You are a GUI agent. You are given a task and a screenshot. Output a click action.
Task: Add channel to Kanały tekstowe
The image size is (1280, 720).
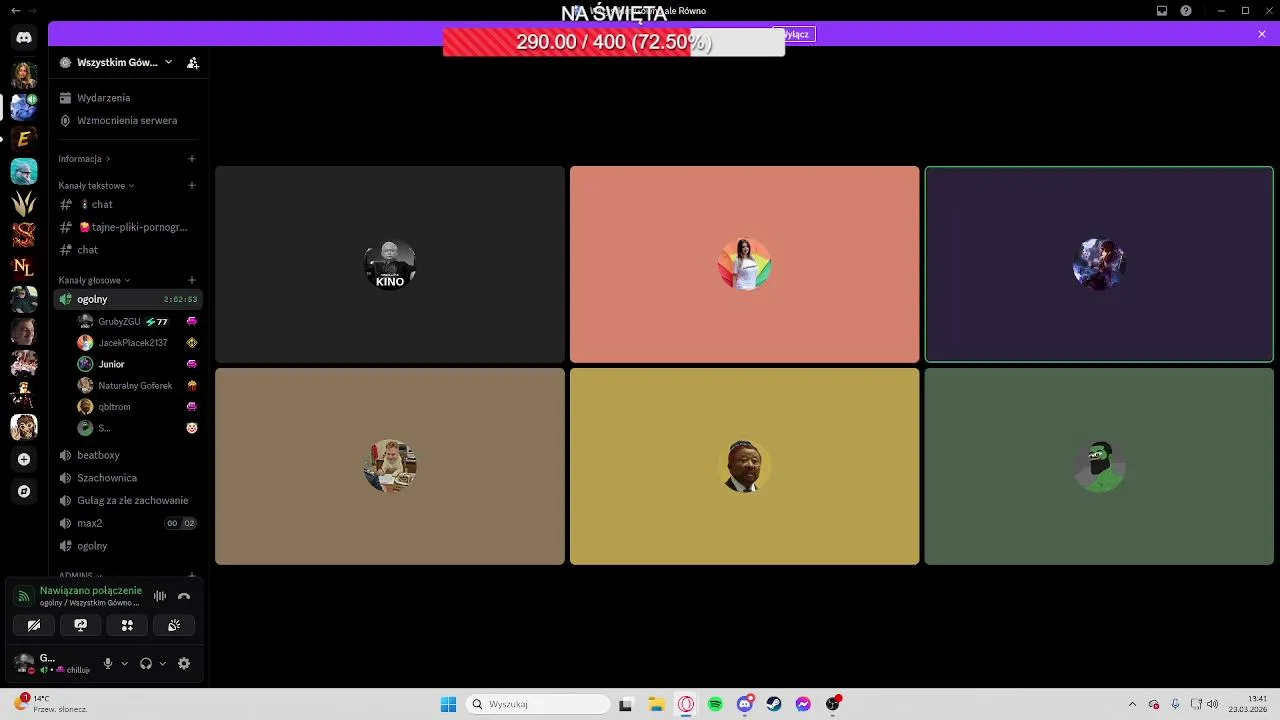pyautogui.click(x=192, y=185)
